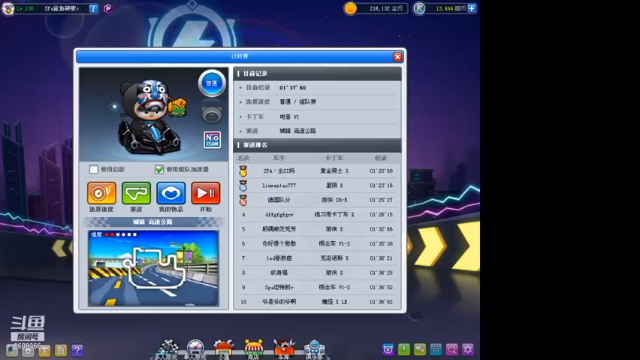Image resolution: width=640 pixels, height=360 pixels.
Task: Click the character kart preview
Action: pos(151,118)
